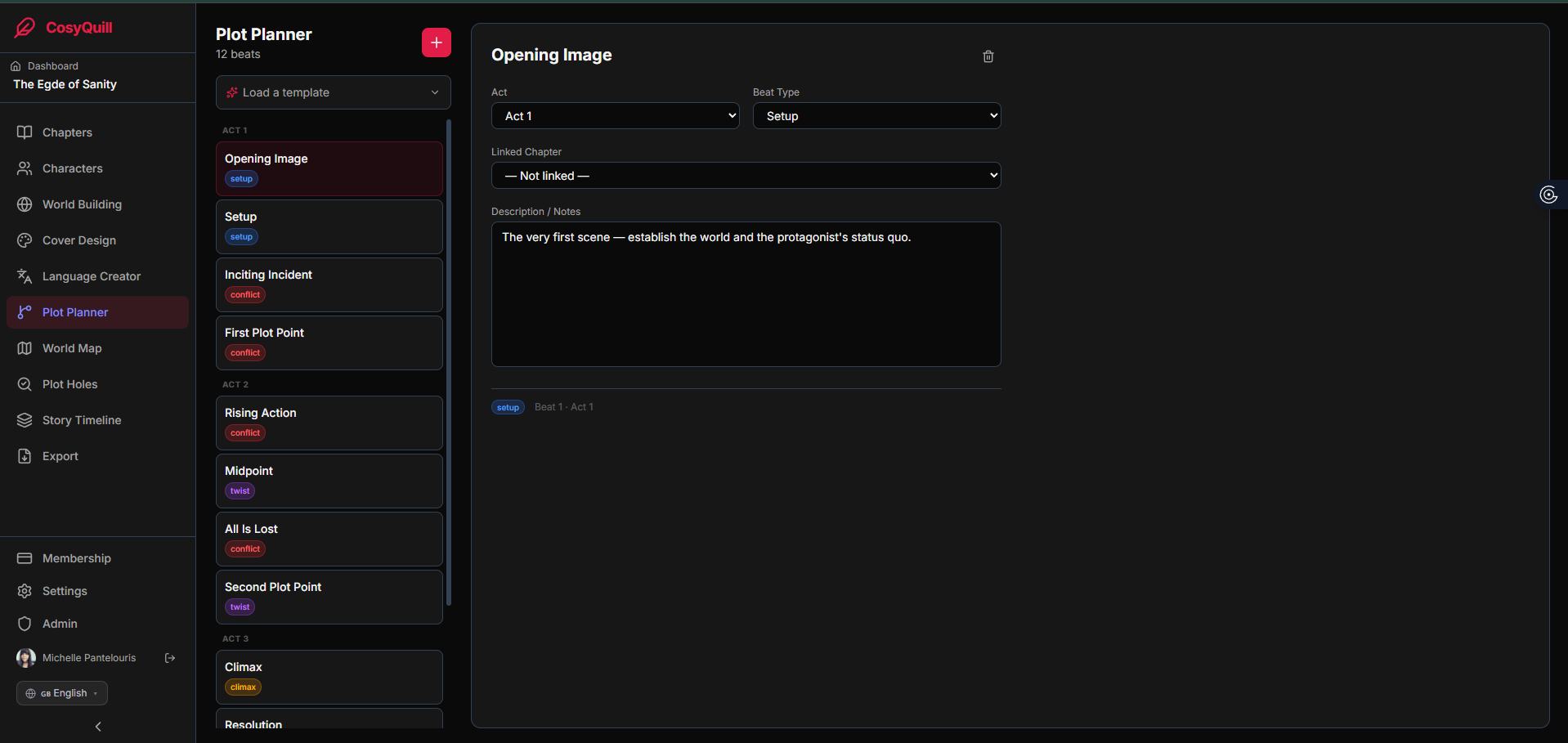Click the ACT 2 section header
Screen dimensions: 1568x743
coord(235,384)
